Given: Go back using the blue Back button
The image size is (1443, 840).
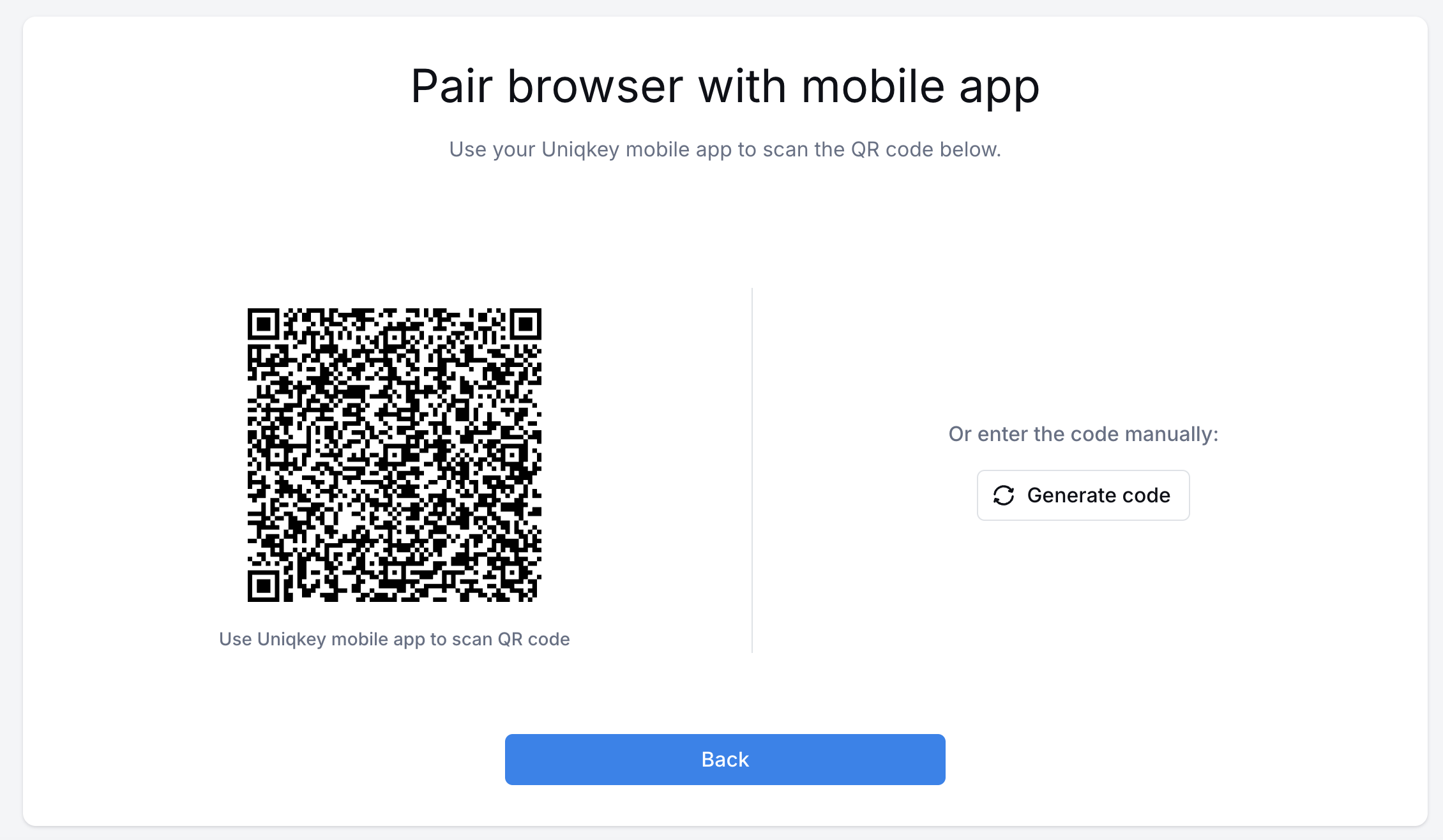Looking at the screenshot, I should [725, 760].
